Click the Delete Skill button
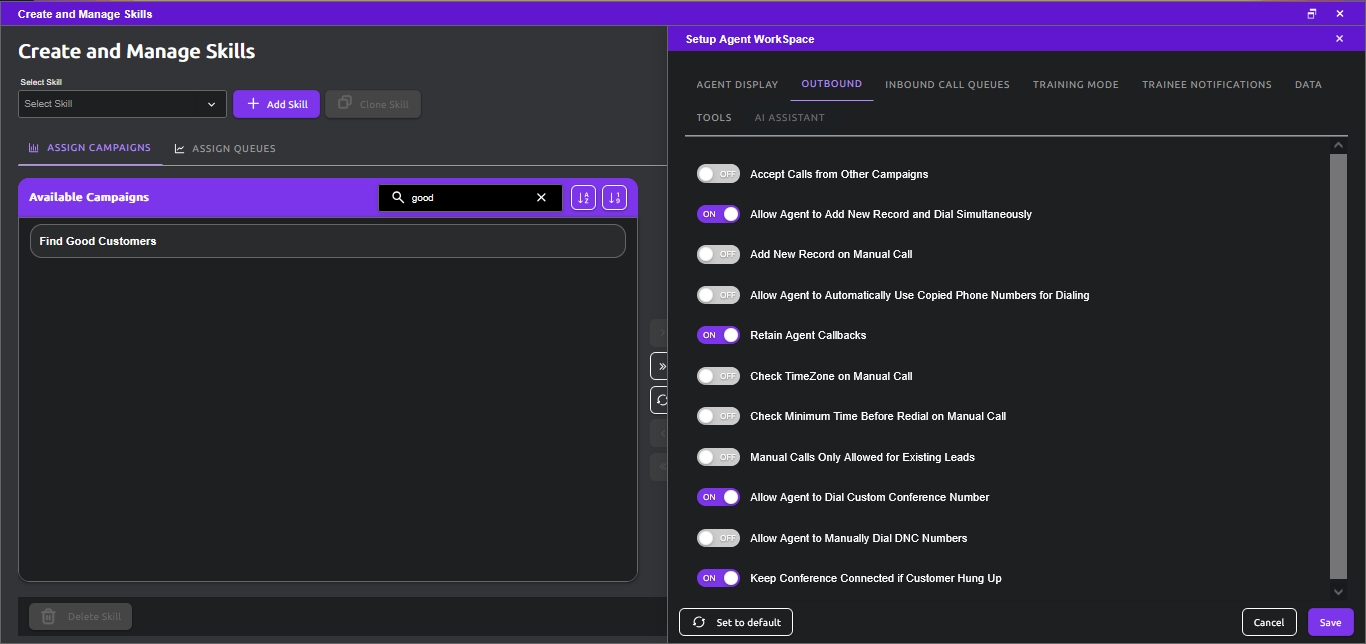Screen dimensions: 1366x644 tap(81, 617)
